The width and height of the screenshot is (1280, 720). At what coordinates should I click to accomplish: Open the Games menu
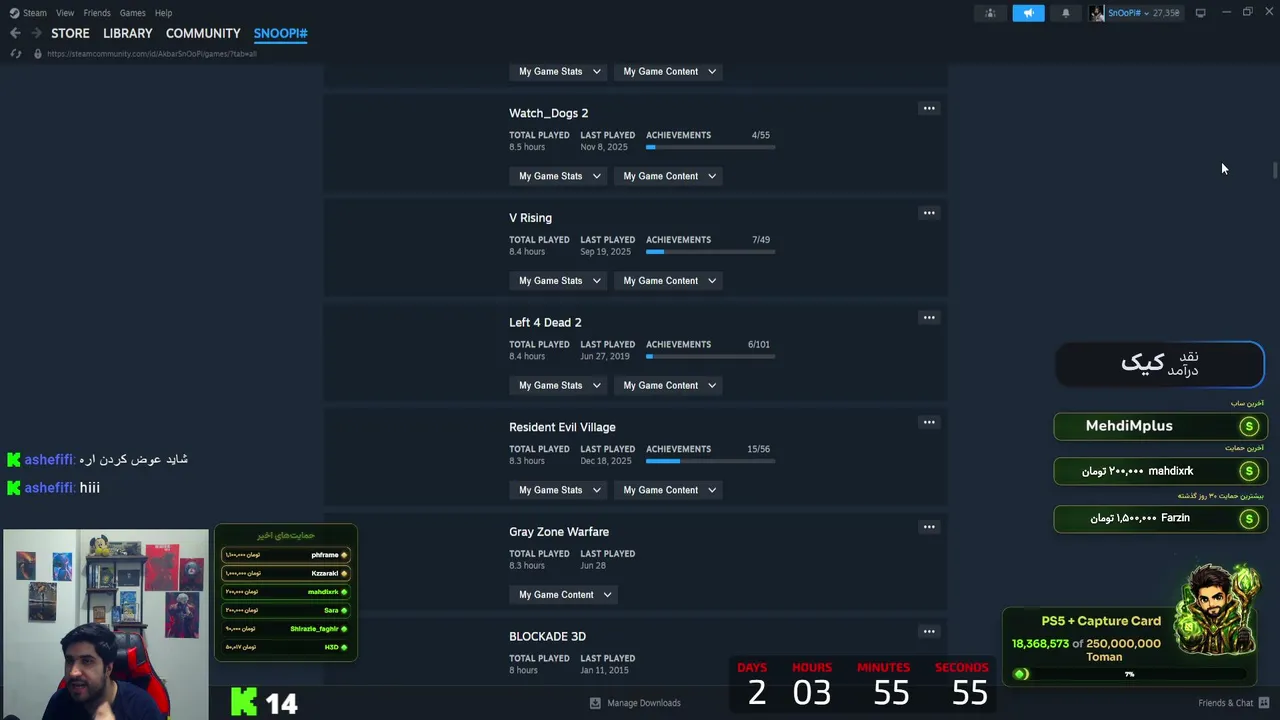tap(133, 13)
